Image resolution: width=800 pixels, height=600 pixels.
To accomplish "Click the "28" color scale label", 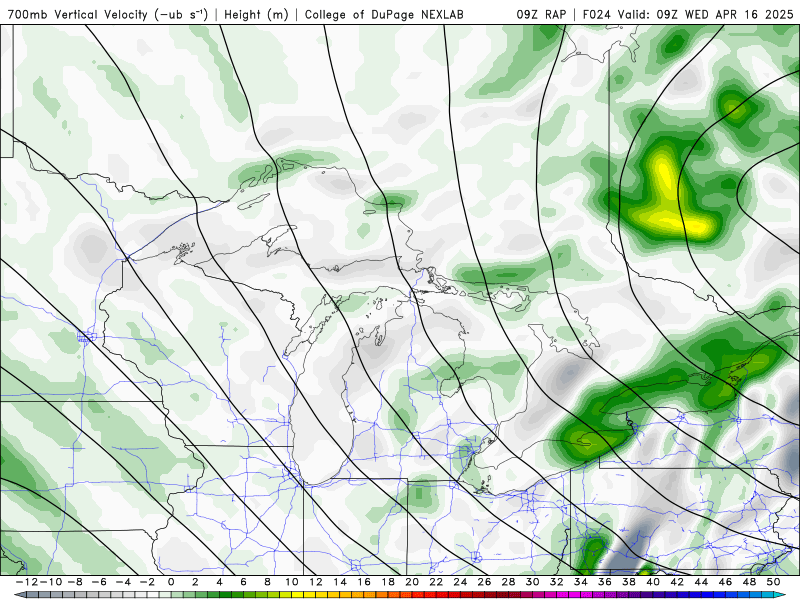I will point(508,582).
